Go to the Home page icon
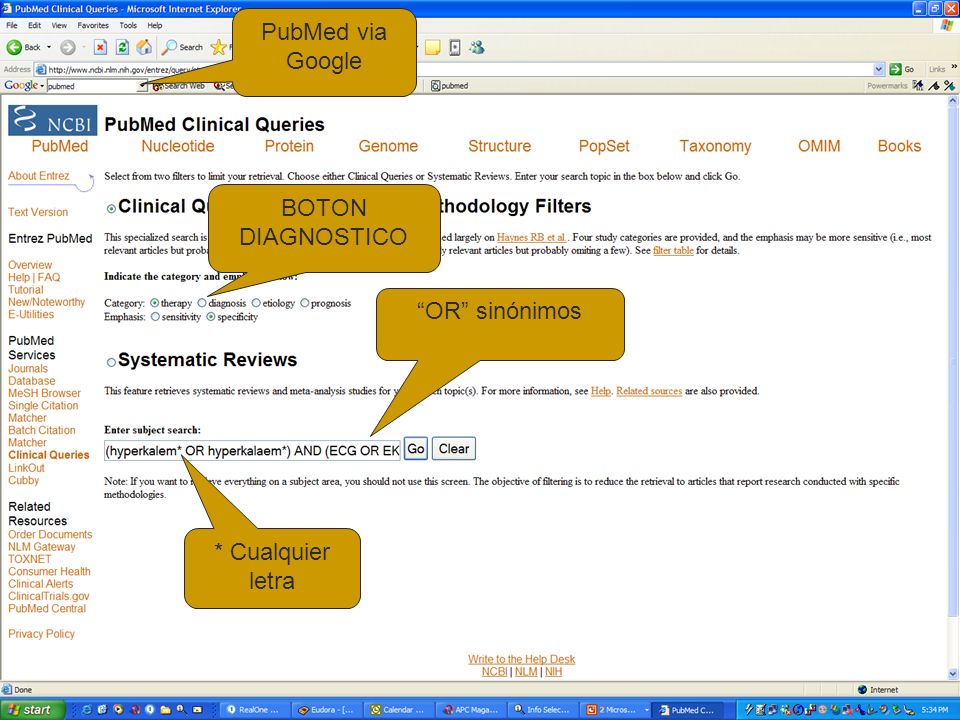 [144, 47]
